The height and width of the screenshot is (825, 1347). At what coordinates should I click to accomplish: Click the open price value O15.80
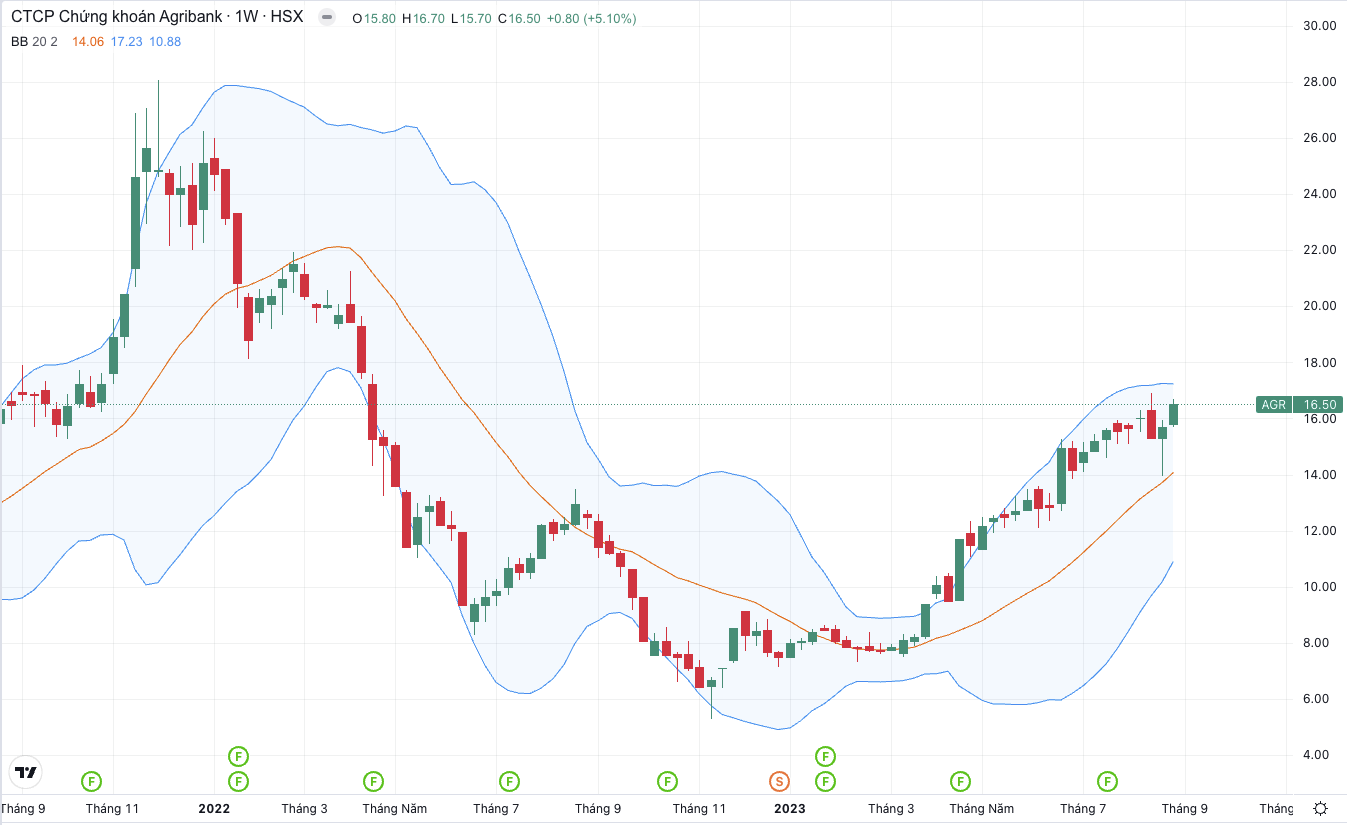(374, 18)
